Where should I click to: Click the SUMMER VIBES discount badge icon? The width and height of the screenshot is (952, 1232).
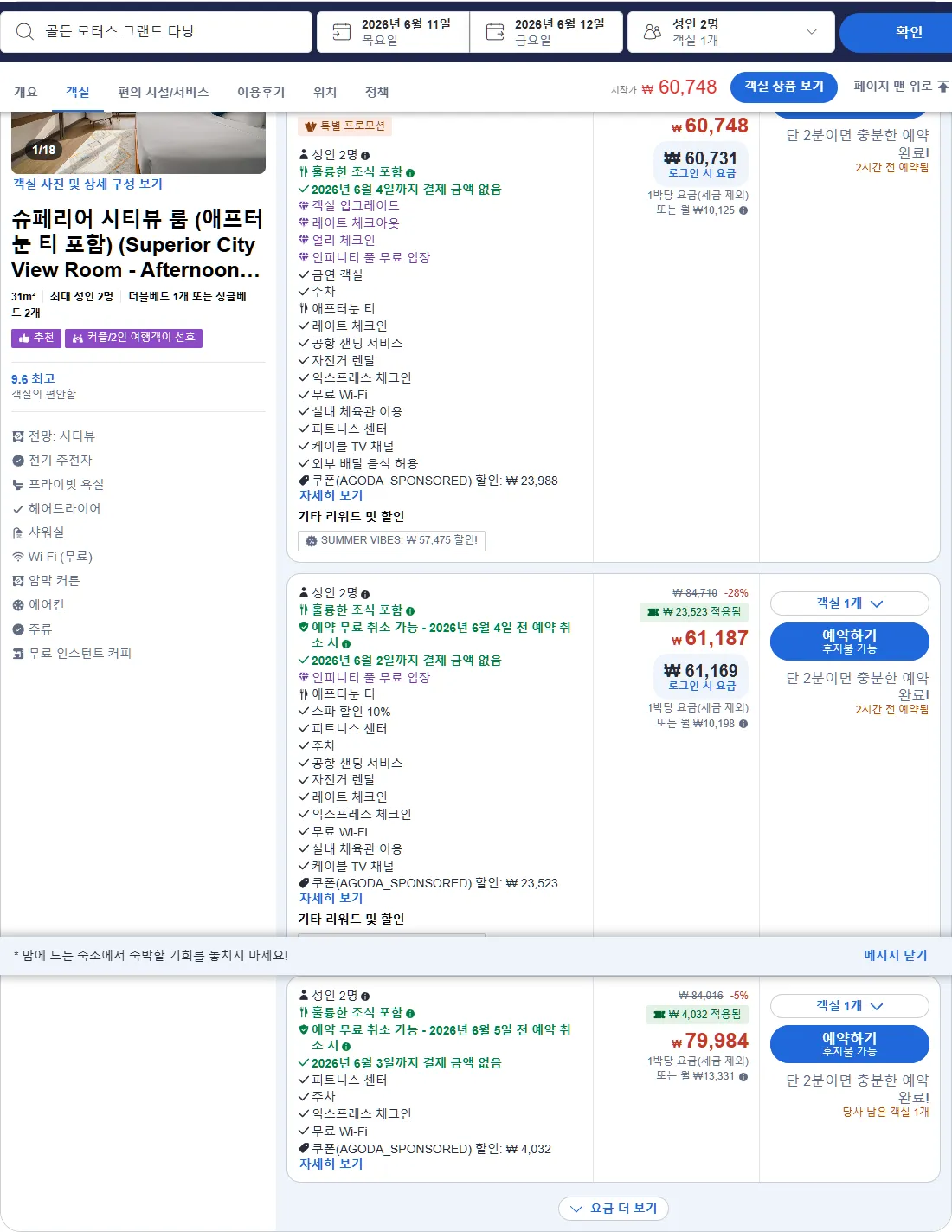[x=312, y=541]
